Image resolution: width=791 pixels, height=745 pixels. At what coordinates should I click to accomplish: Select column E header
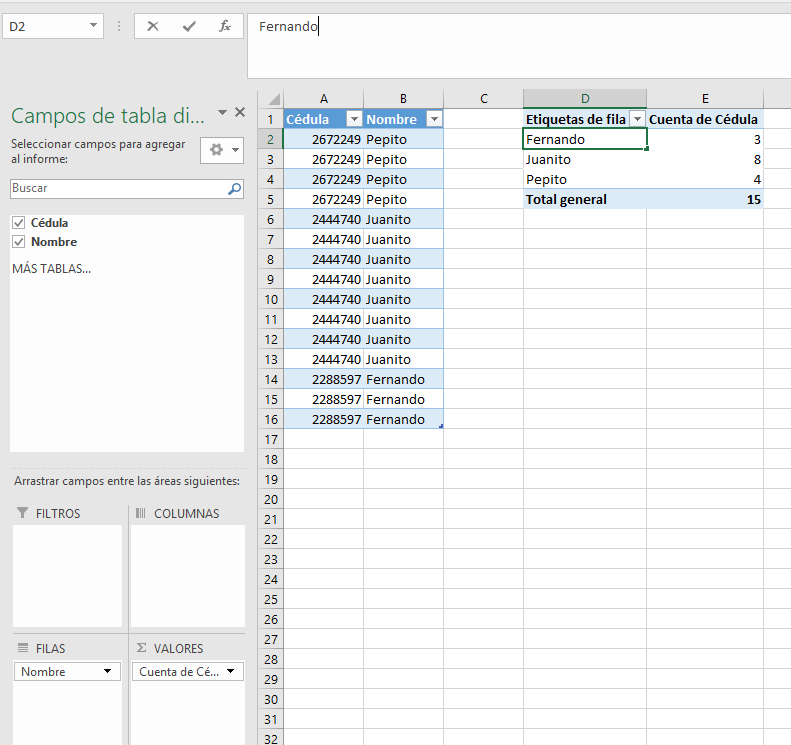pos(705,98)
